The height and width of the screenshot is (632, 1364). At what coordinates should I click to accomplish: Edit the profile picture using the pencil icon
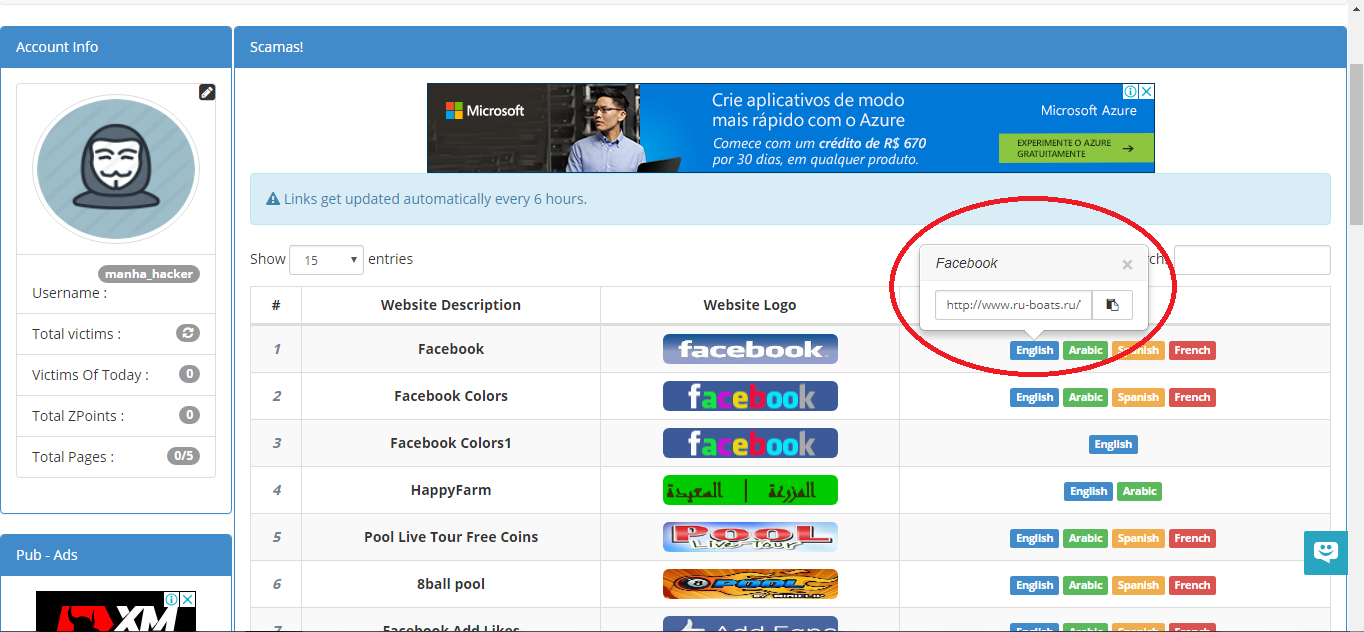(x=207, y=92)
